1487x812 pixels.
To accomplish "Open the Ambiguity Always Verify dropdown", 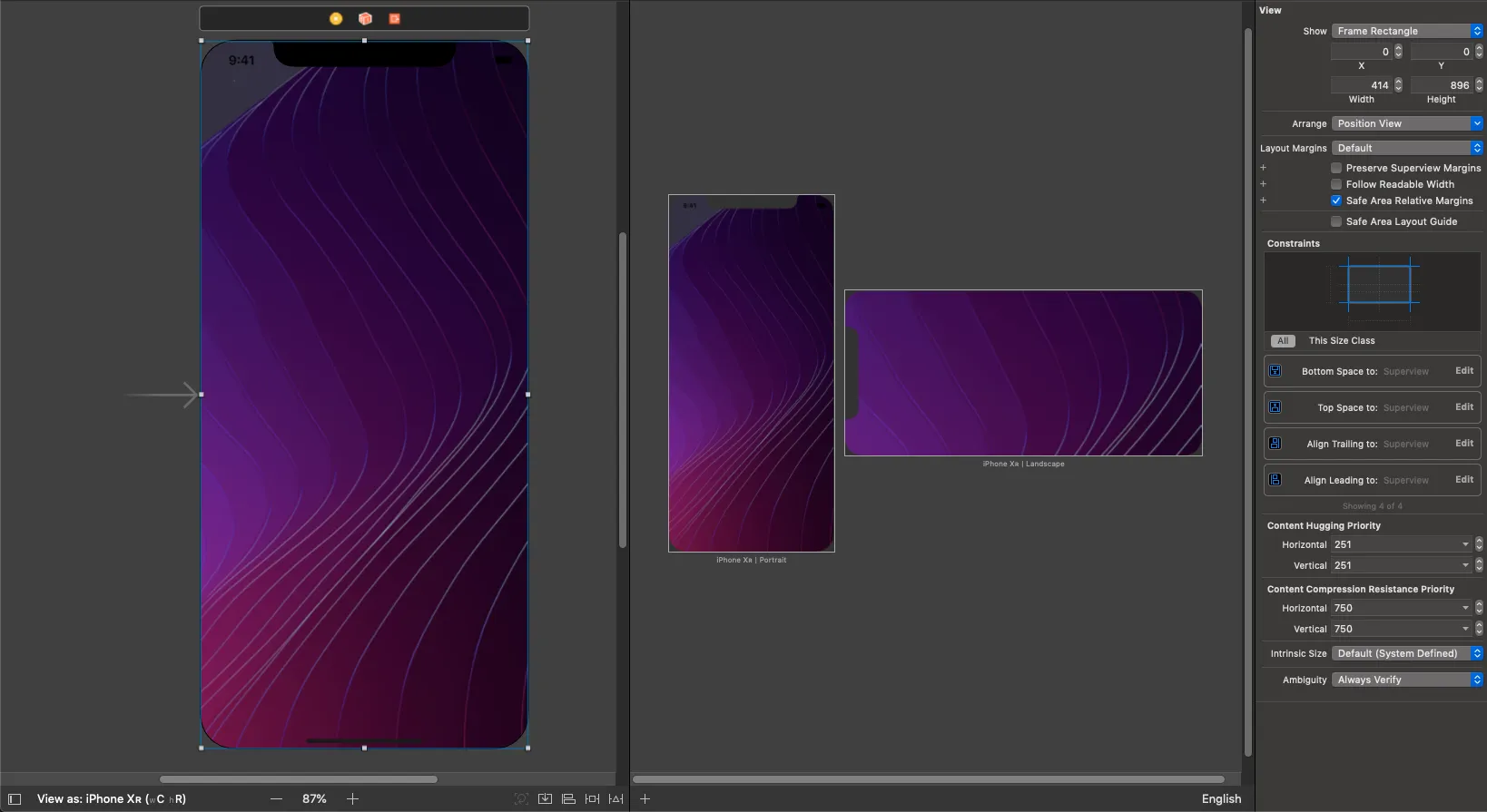I will [1407, 680].
